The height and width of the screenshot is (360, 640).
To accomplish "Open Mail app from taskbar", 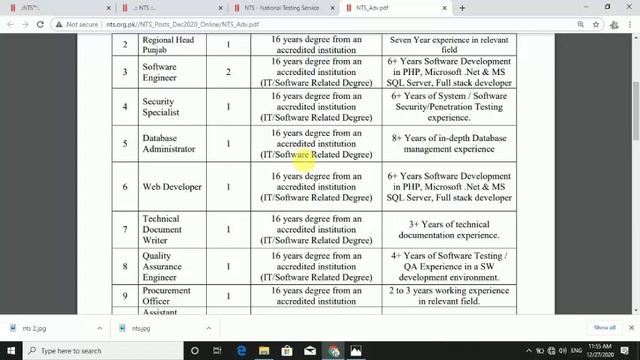I will coord(310,351).
